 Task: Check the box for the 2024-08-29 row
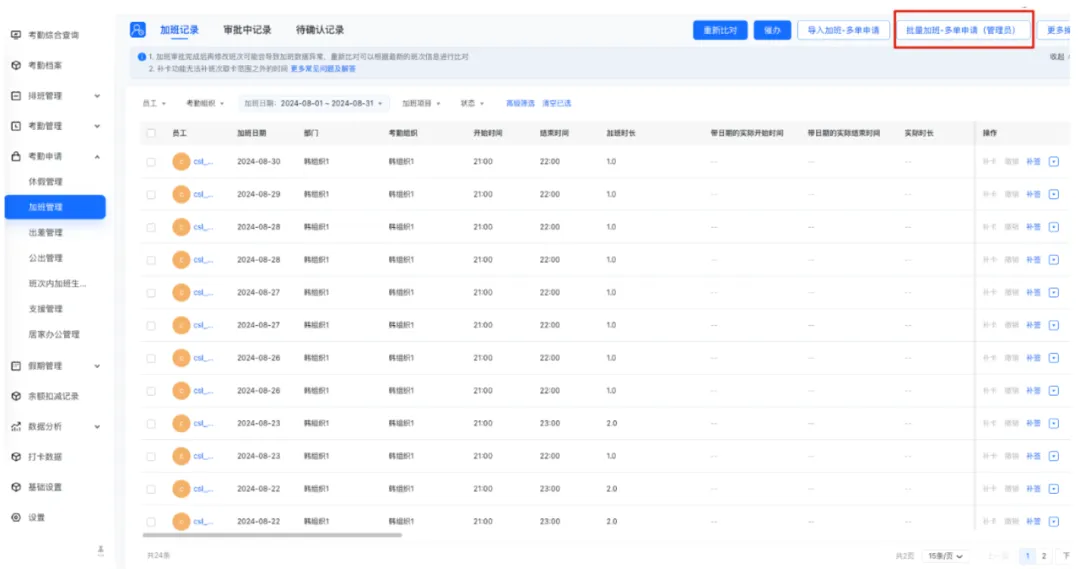coord(151,194)
